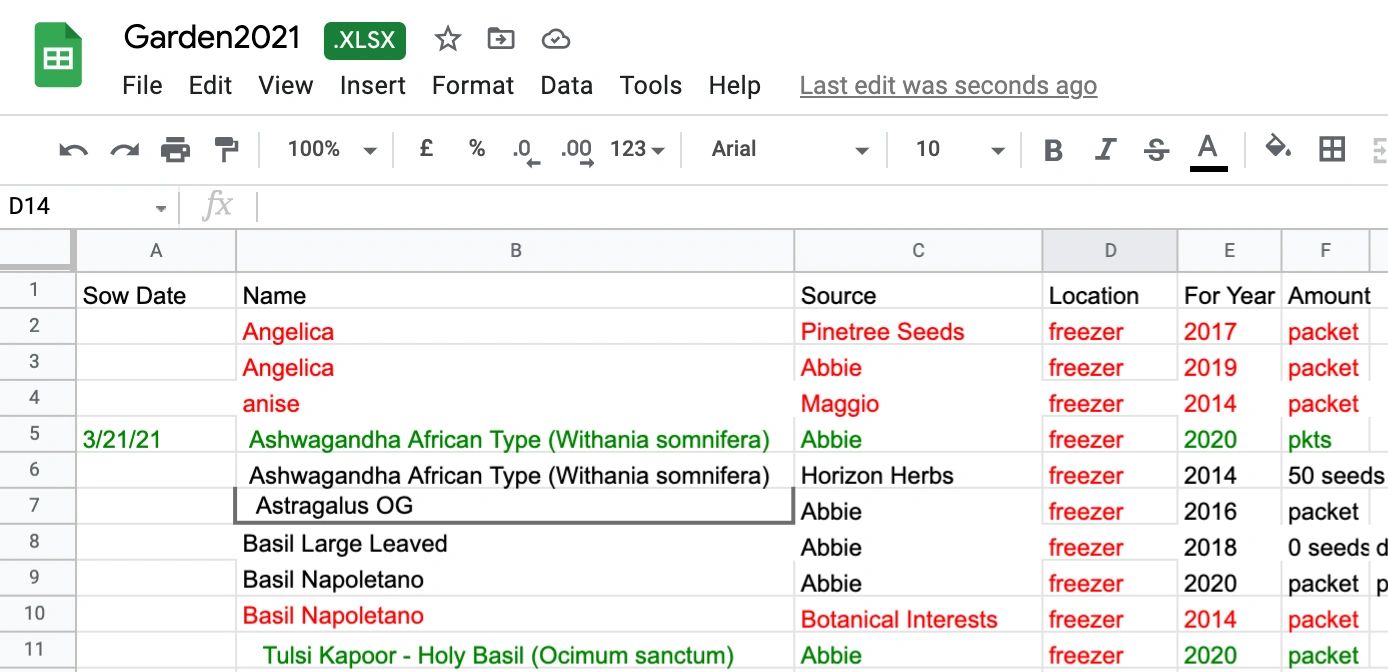The width and height of the screenshot is (1388, 672).
Task: Apply currency format using the £ icon
Action: click(425, 148)
